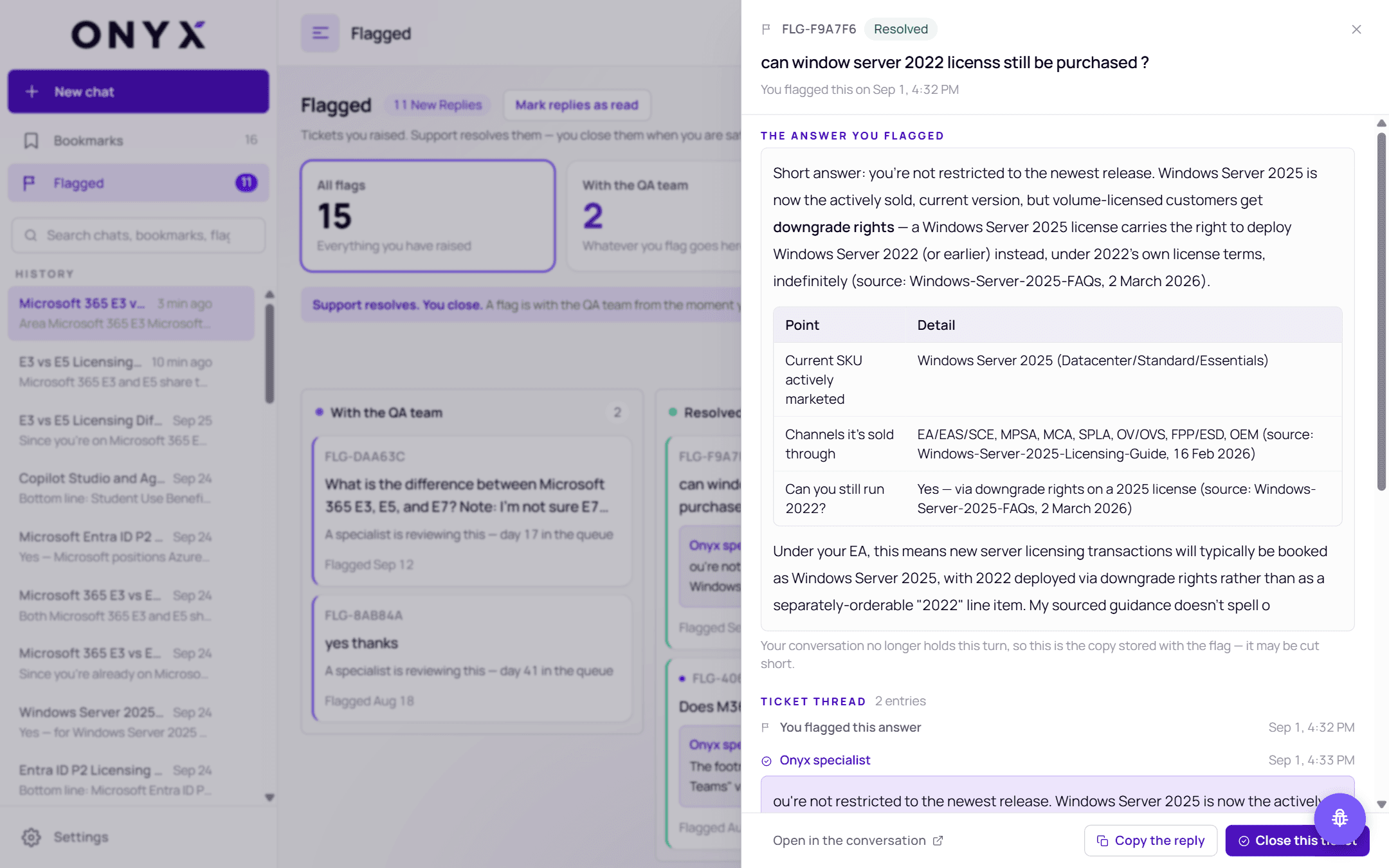Image resolution: width=1389 pixels, height=868 pixels.
Task: Open flag card FLG-DAA63C
Action: coord(472,511)
